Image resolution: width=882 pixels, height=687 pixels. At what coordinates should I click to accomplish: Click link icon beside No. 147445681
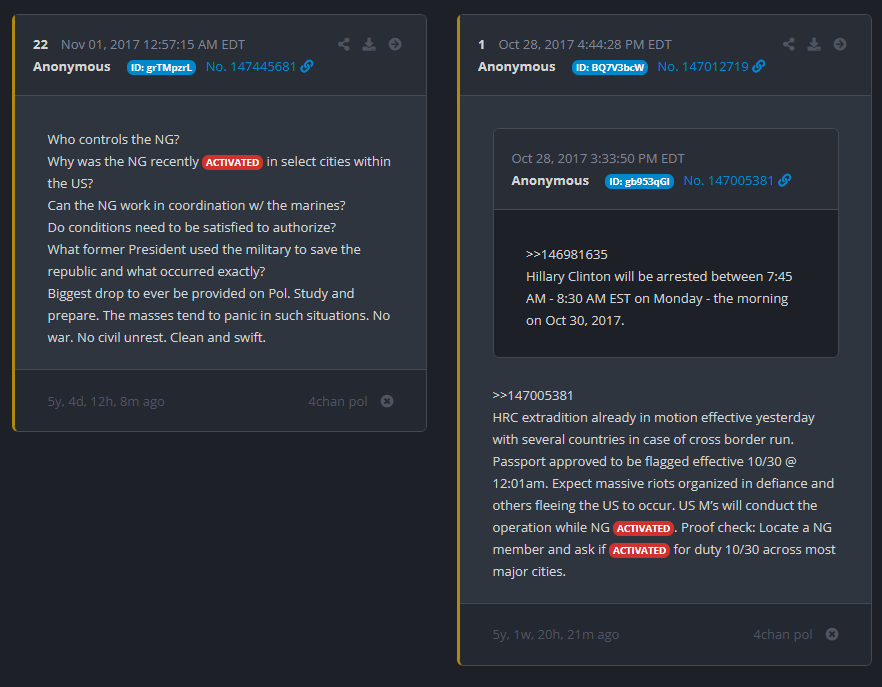click(307, 66)
